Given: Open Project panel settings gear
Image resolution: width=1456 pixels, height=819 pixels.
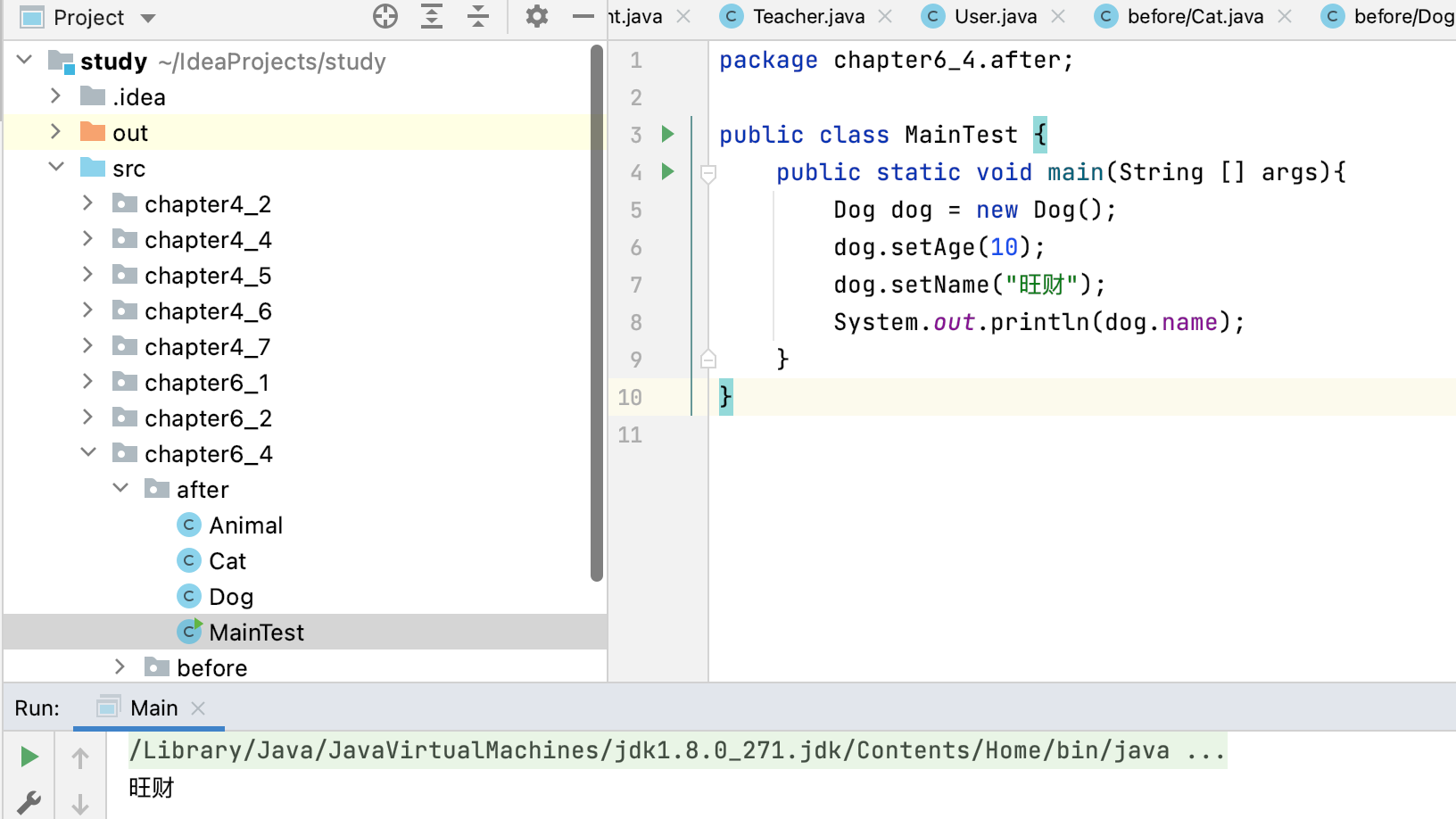Looking at the screenshot, I should pyautogui.click(x=536, y=16).
